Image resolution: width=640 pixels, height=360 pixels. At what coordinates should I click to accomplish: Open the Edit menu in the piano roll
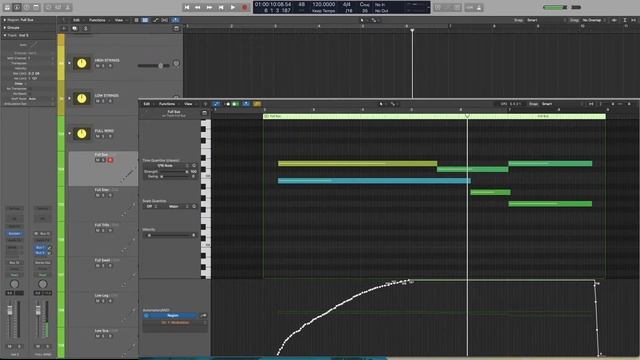[147, 104]
